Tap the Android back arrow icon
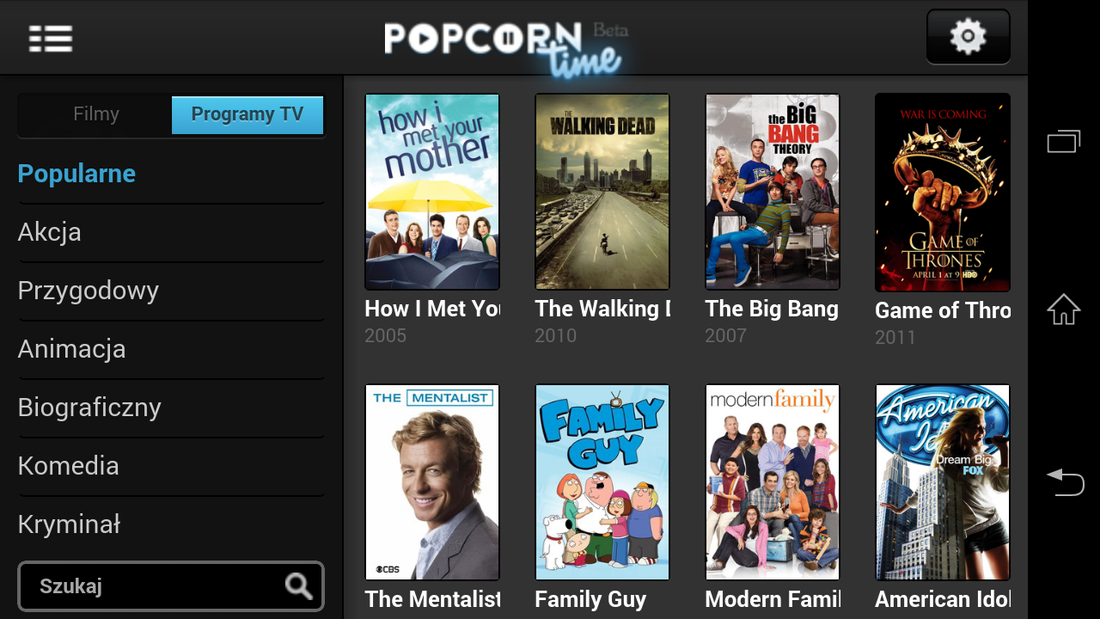1100x619 pixels. pos(1065,482)
